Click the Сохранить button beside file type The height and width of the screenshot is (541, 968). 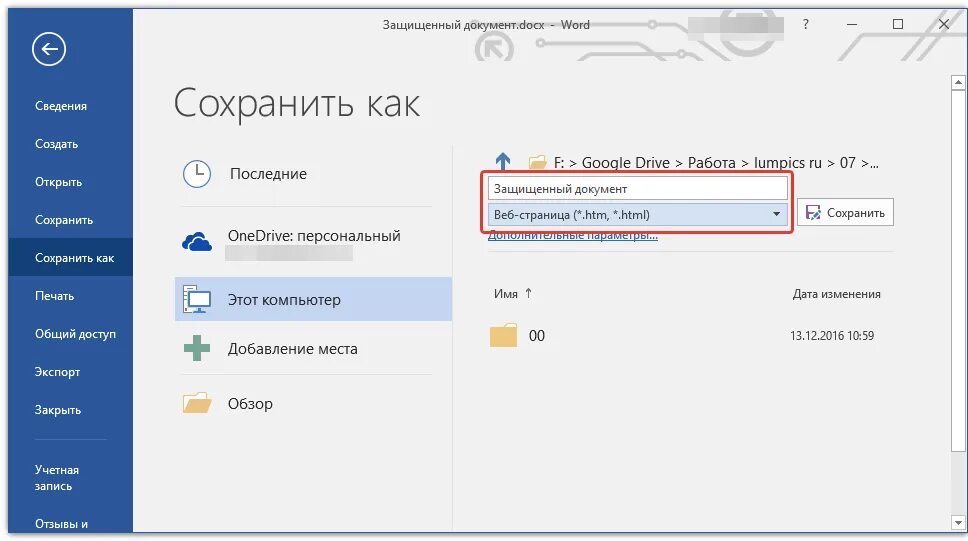845,212
